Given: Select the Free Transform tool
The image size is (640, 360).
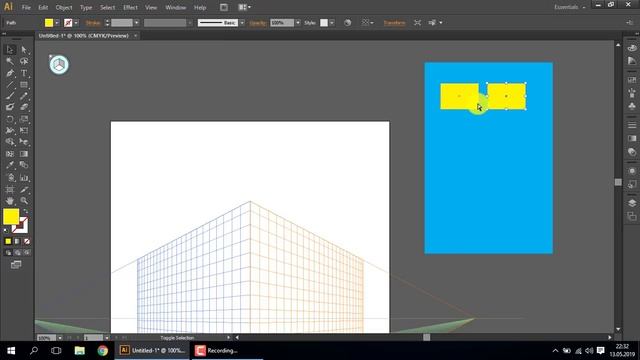Looking at the screenshot, I should pos(24,131).
